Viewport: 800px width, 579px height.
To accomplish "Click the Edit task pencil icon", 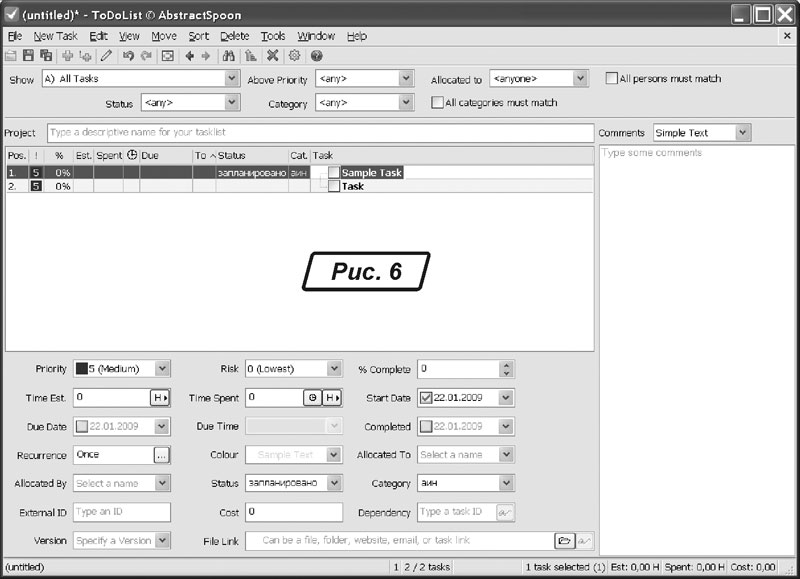I will coord(106,56).
